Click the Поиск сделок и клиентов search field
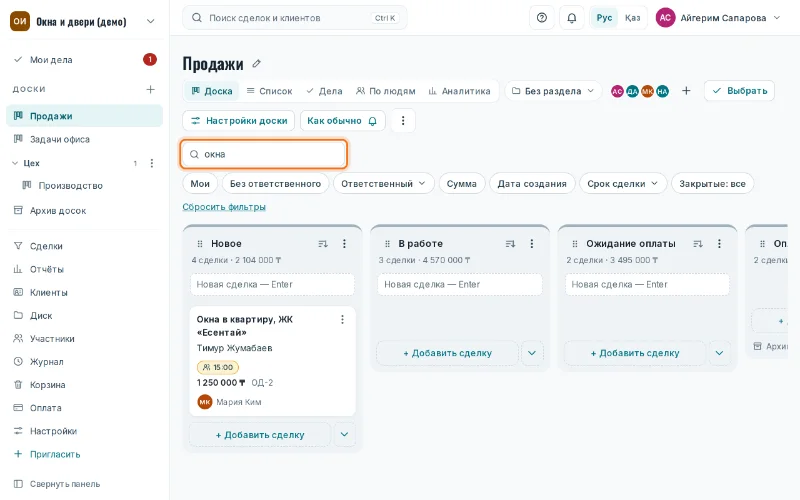The image size is (800, 500). [x=295, y=18]
